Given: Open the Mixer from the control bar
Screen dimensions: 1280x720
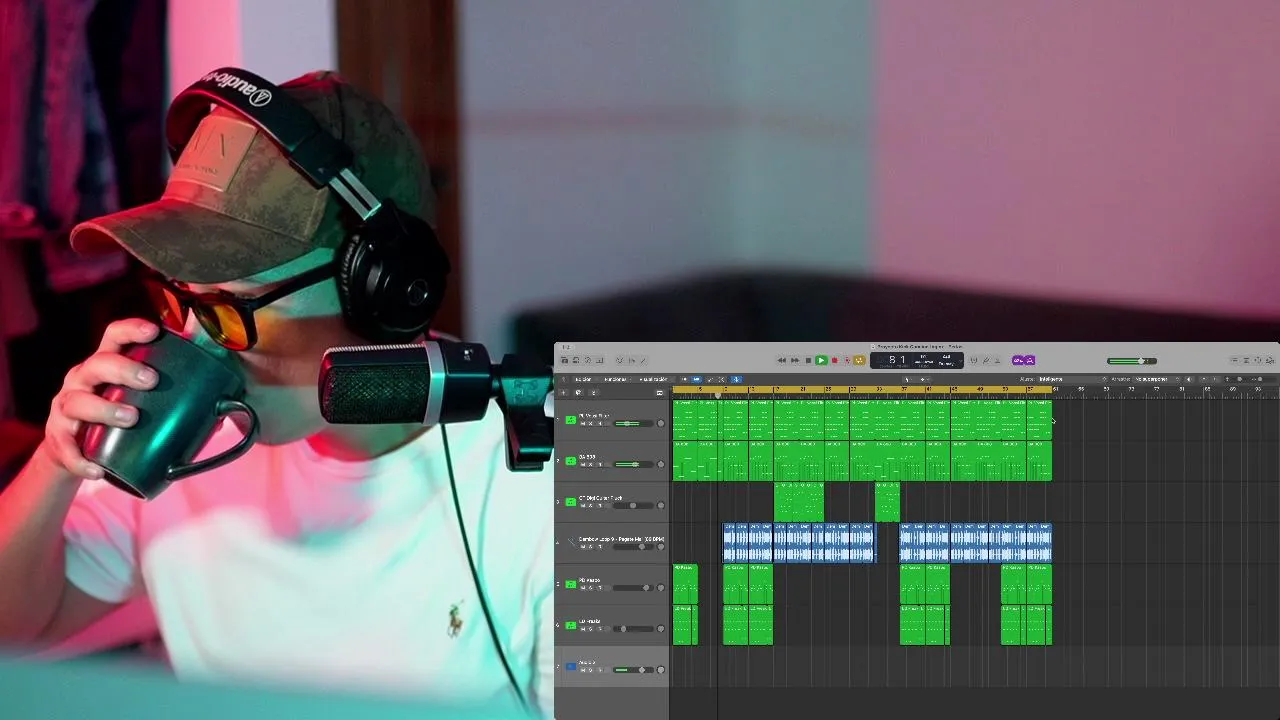Looking at the screenshot, I should pos(631,360).
